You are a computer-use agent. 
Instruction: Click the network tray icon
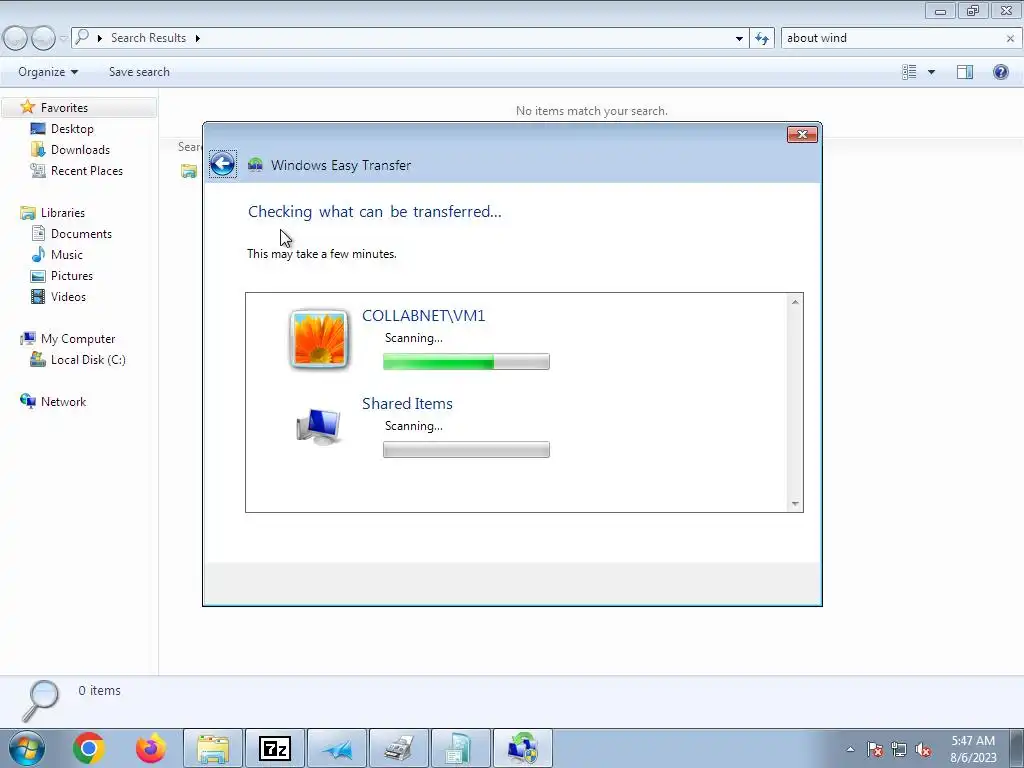click(x=899, y=749)
